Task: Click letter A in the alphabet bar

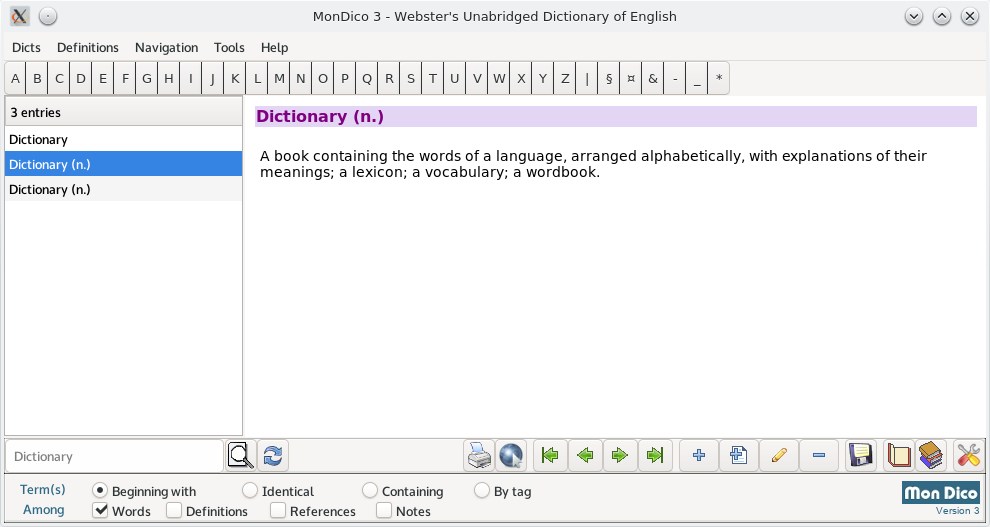Action: click(16, 78)
